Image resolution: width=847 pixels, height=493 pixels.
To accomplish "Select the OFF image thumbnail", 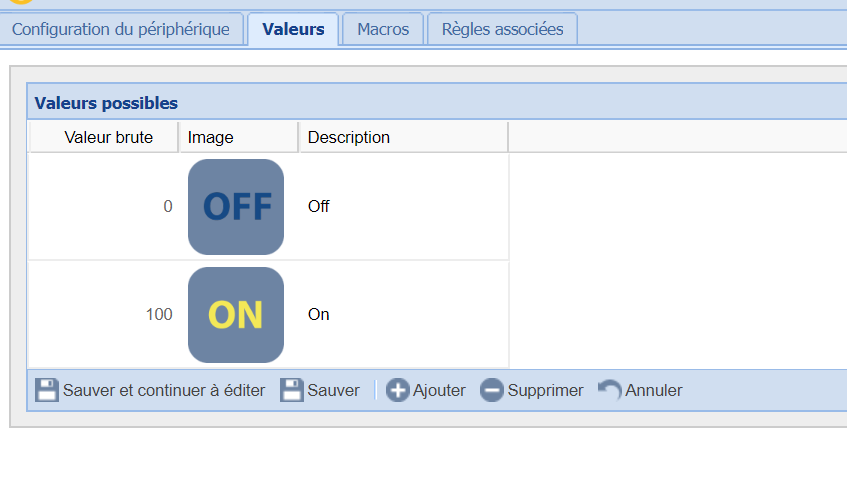I will pos(236,207).
